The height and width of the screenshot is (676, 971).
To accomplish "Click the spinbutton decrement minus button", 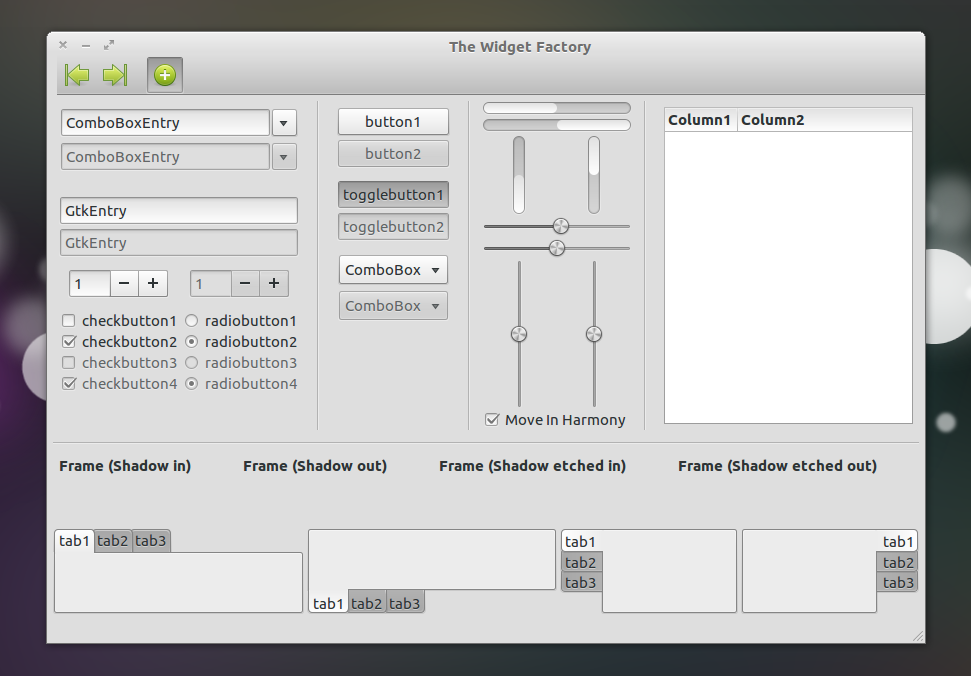I will click(123, 283).
